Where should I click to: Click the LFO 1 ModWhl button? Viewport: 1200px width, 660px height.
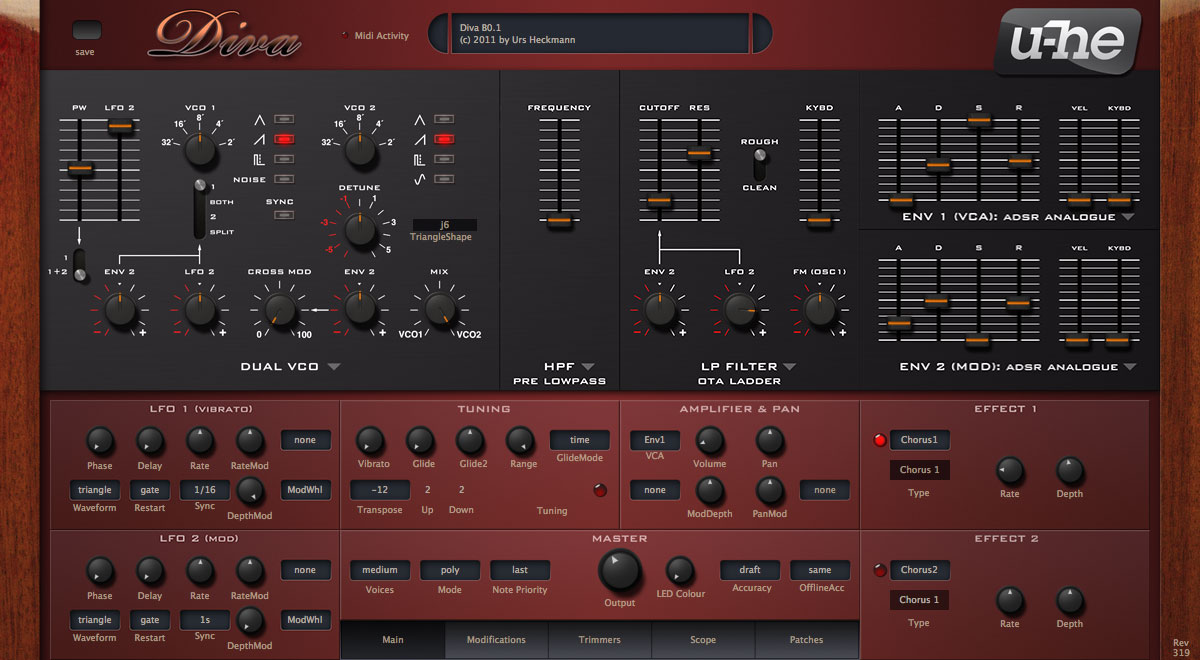pos(305,490)
